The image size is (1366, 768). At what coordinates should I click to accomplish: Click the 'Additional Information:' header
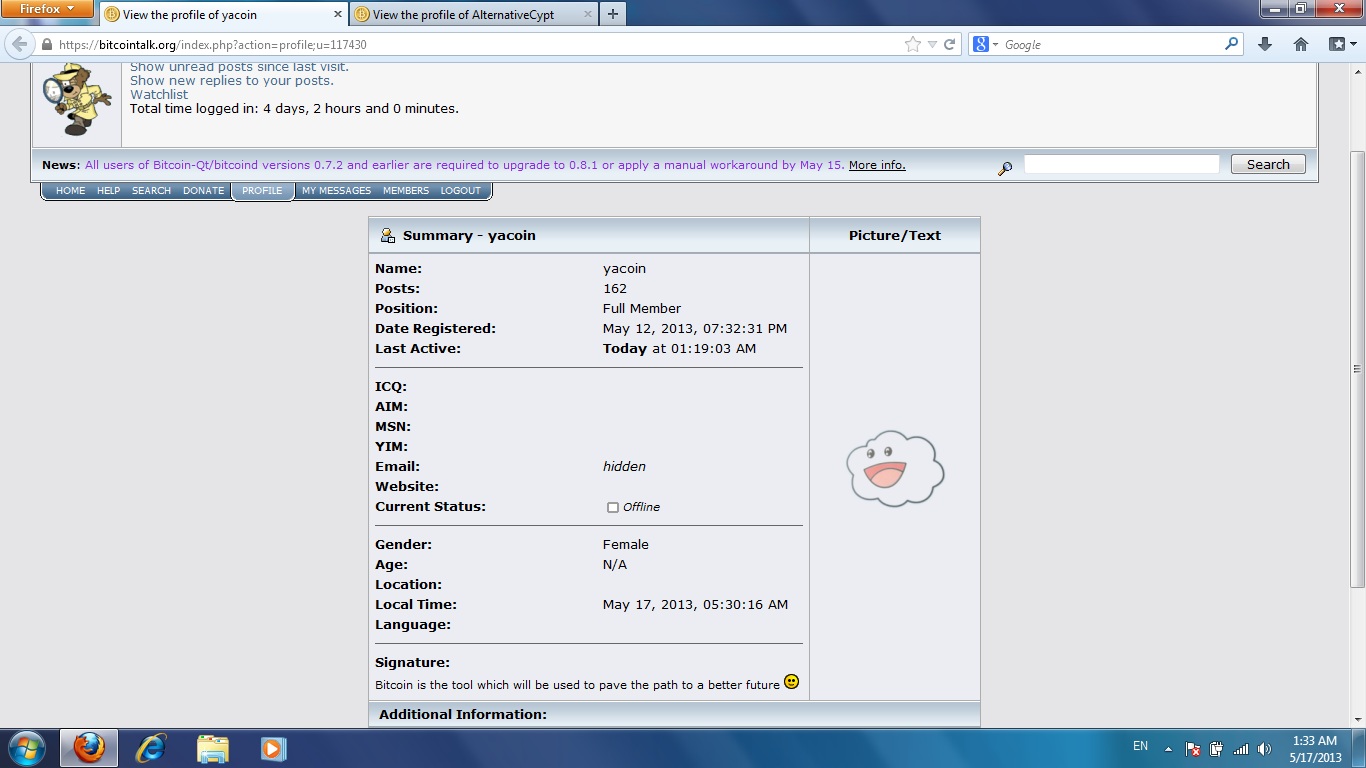[x=463, y=714]
